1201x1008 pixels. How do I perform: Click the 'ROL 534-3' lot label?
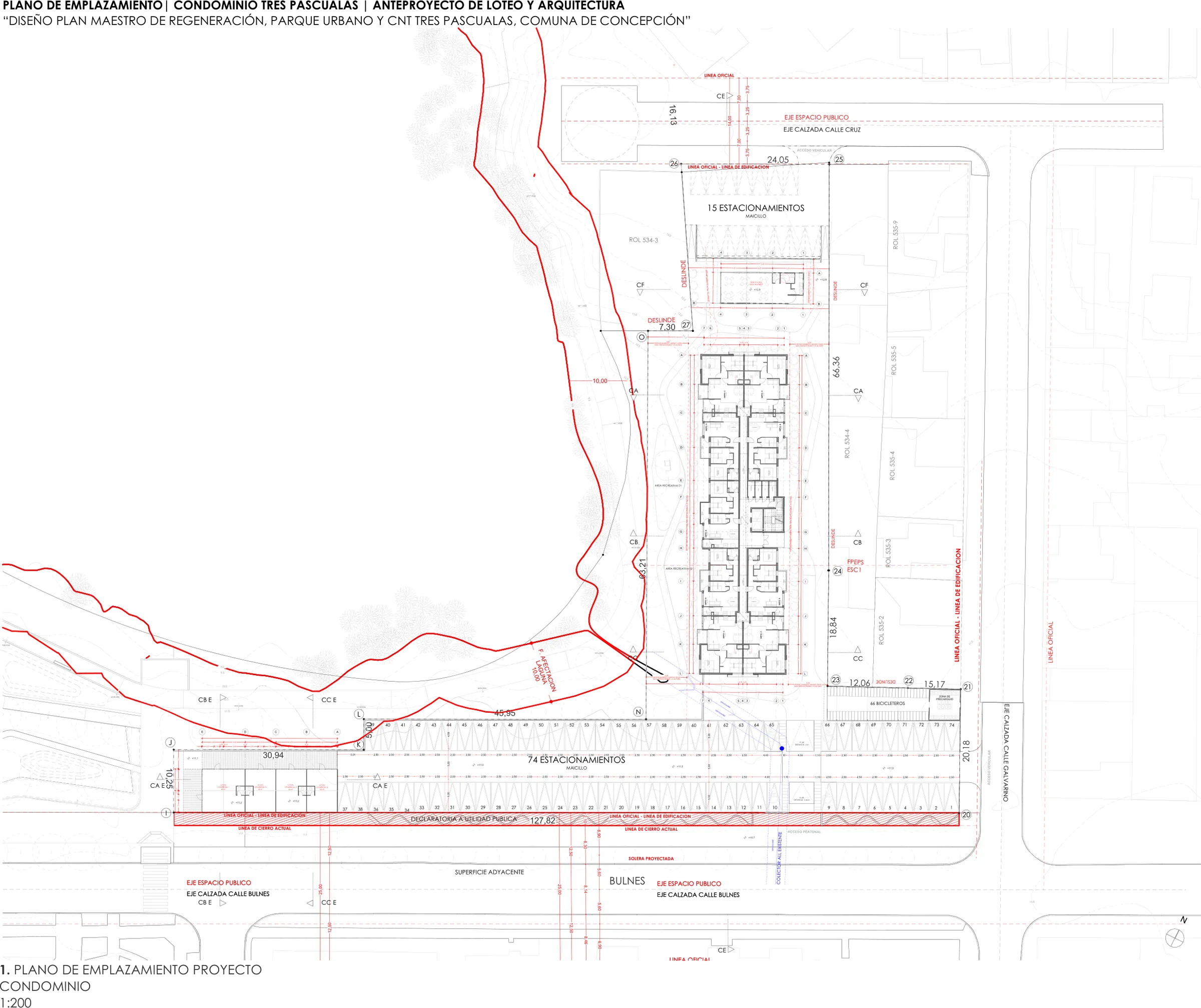644,240
